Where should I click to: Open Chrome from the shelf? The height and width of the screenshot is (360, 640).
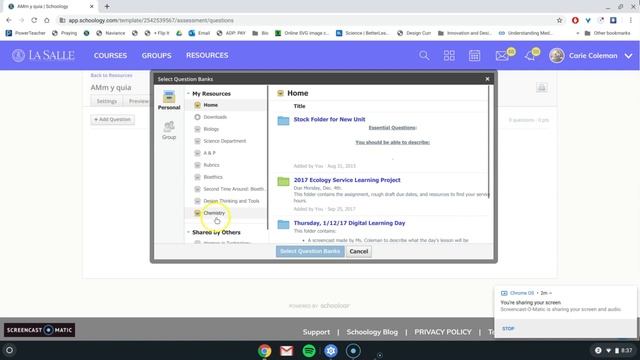click(264, 351)
